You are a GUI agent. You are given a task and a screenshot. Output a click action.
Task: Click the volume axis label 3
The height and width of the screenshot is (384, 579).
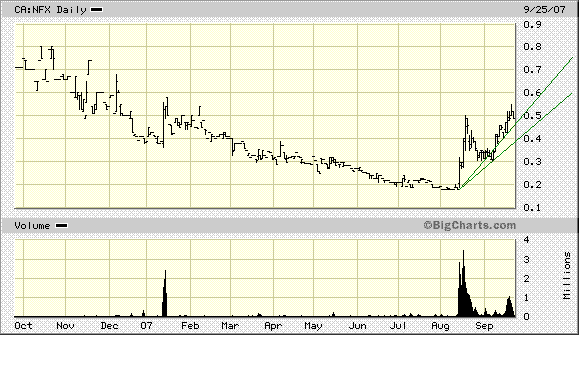[527, 260]
